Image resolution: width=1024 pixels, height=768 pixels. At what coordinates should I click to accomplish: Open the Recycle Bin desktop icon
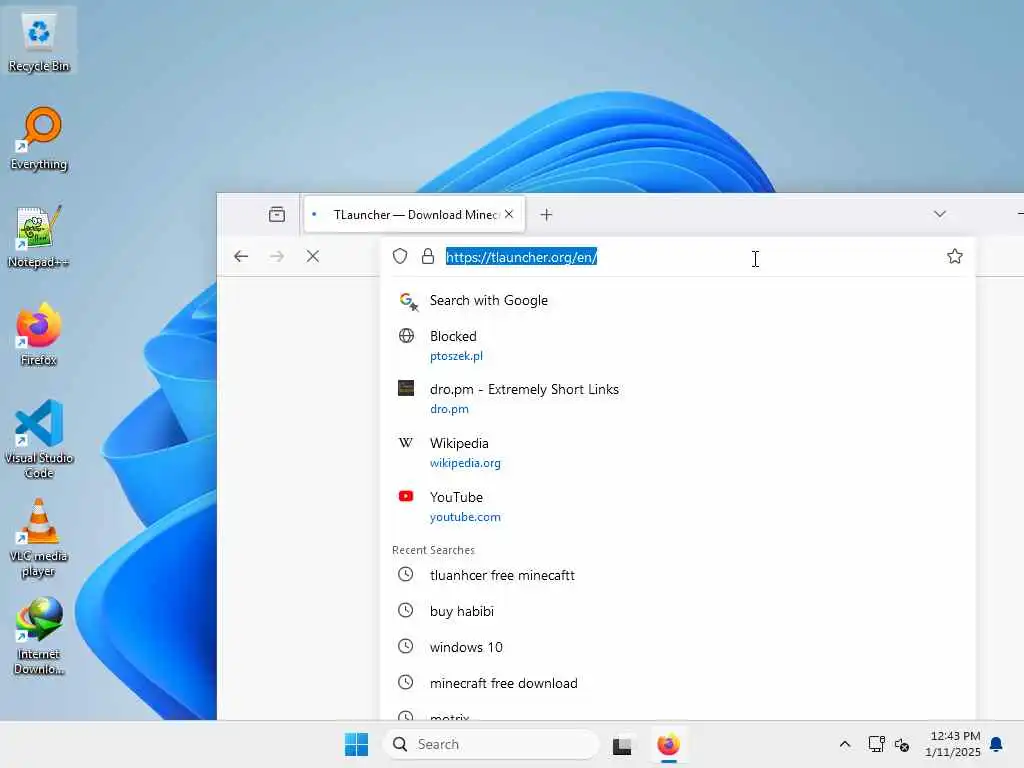[39, 40]
